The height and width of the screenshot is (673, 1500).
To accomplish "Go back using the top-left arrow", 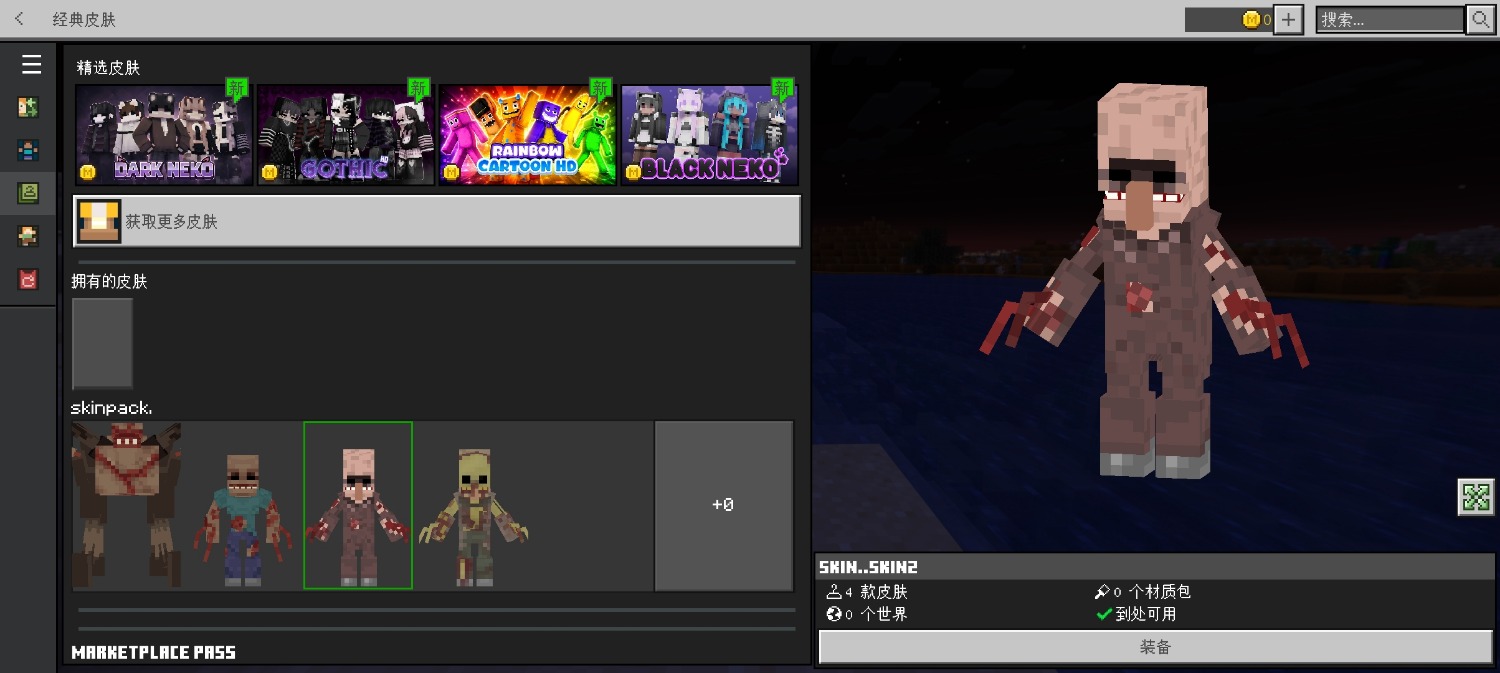I will tap(20, 19).
